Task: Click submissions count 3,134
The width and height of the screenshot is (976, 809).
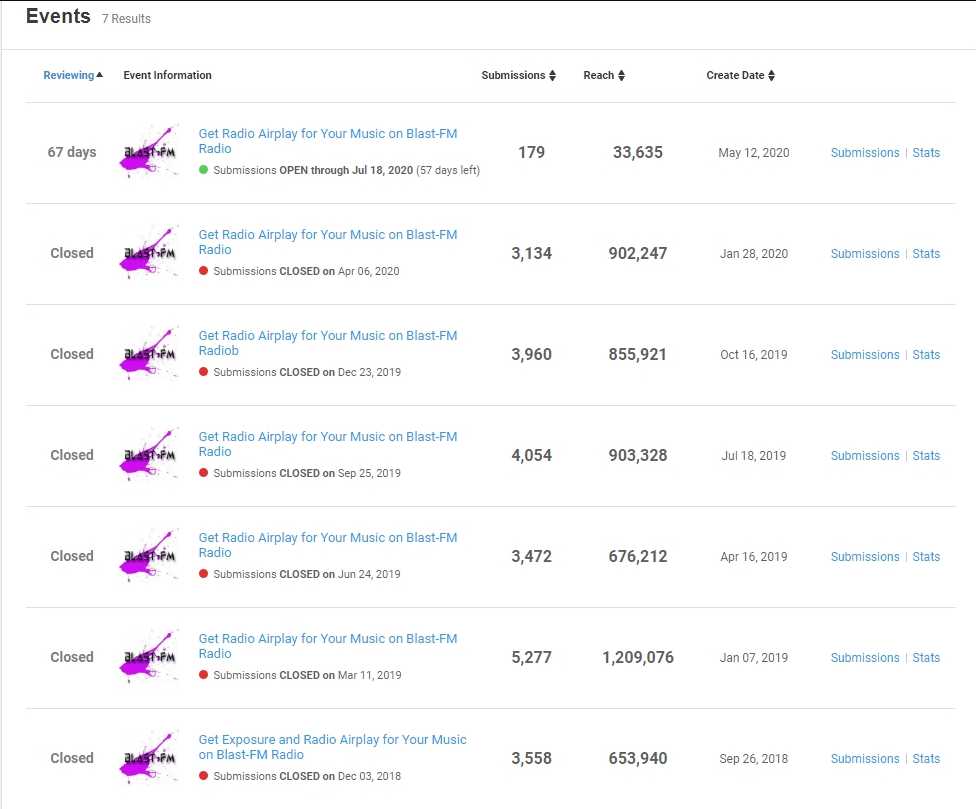Action: pos(531,253)
